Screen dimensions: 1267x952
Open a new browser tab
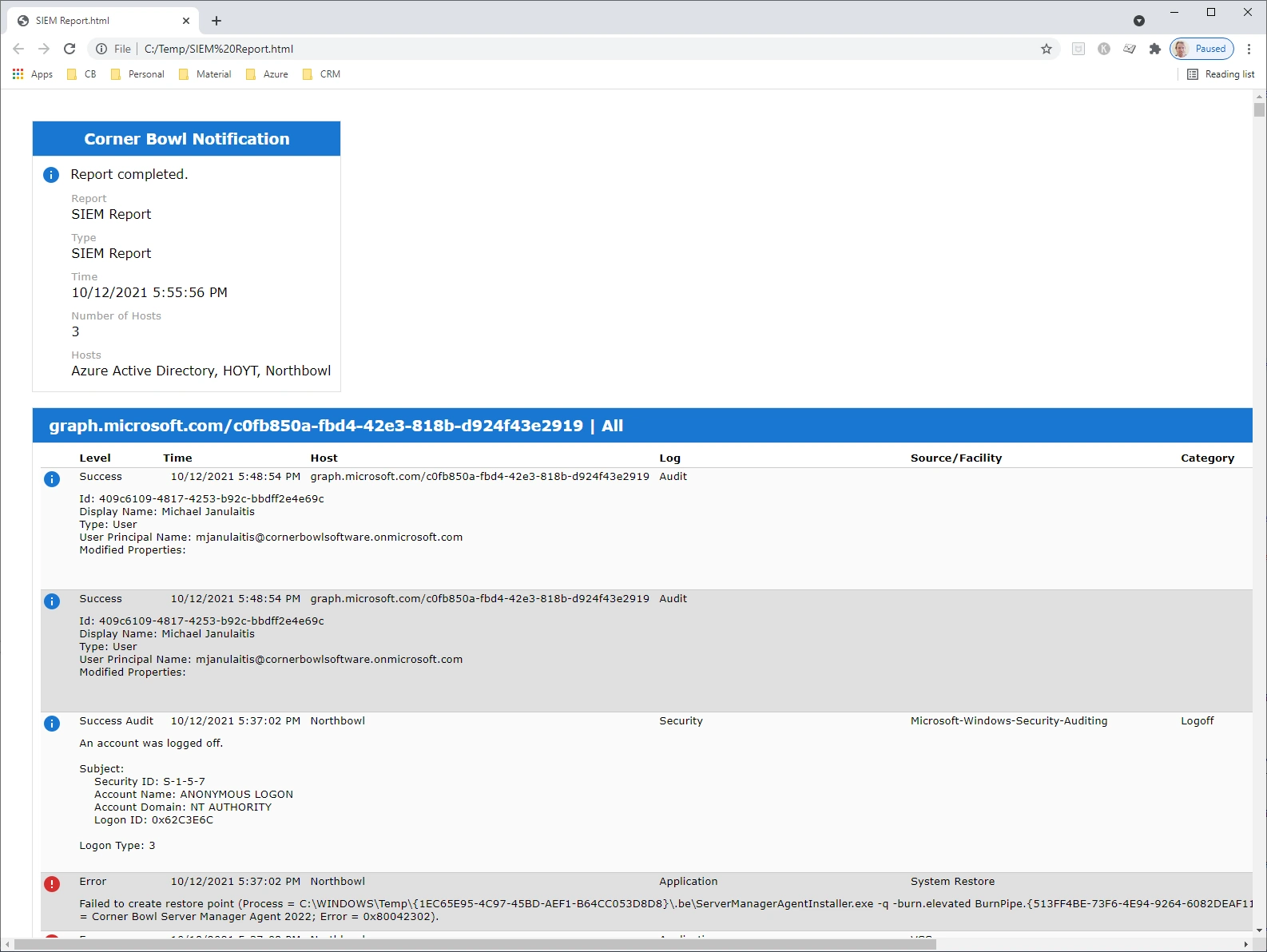click(216, 21)
